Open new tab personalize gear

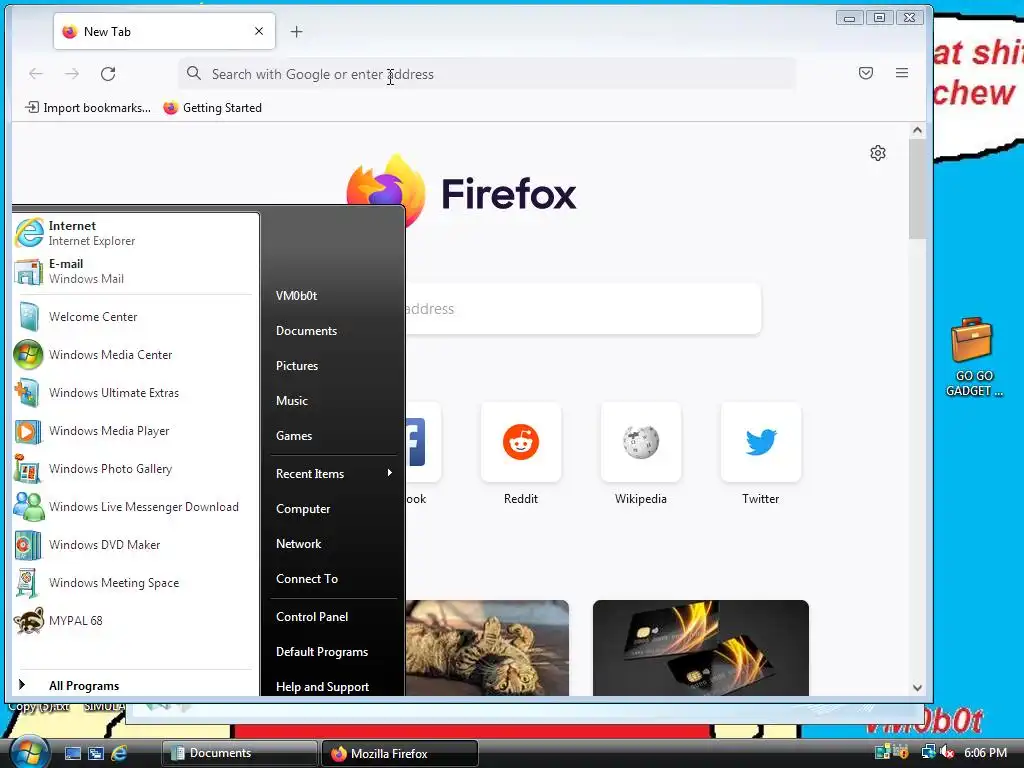pos(878,153)
